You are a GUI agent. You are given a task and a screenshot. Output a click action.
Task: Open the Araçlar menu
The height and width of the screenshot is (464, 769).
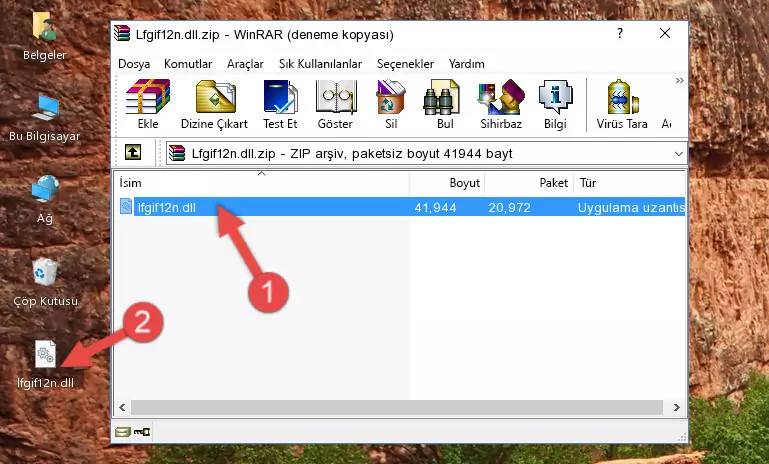(x=245, y=64)
